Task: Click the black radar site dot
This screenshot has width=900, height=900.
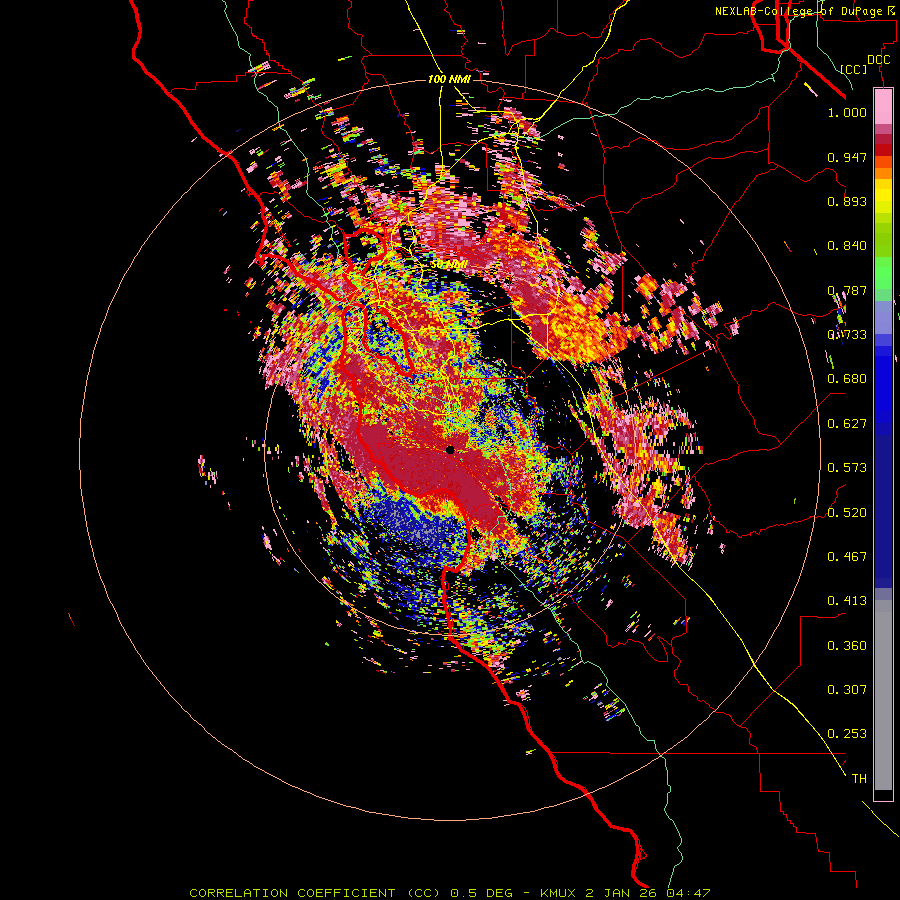Action: point(451,450)
